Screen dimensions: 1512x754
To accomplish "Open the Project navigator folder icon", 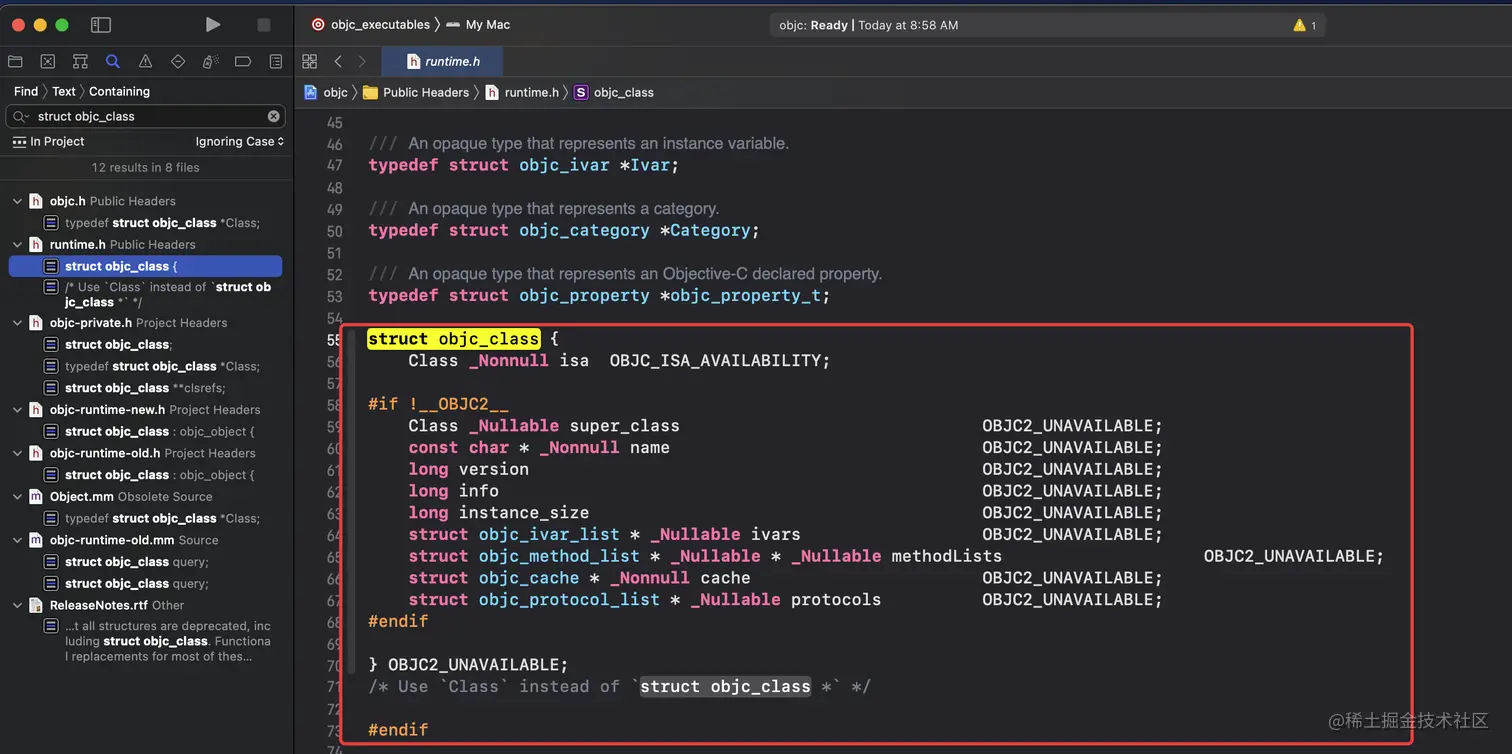I will click(15, 62).
